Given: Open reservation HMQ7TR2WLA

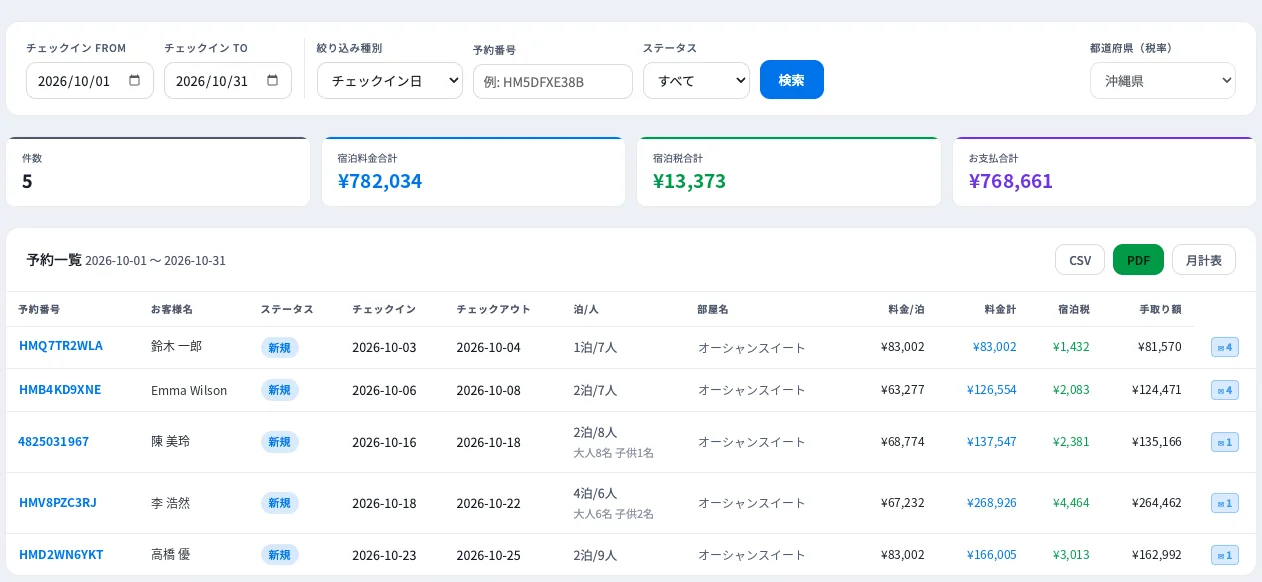Looking at the screenshot, I should coord(60,346).
